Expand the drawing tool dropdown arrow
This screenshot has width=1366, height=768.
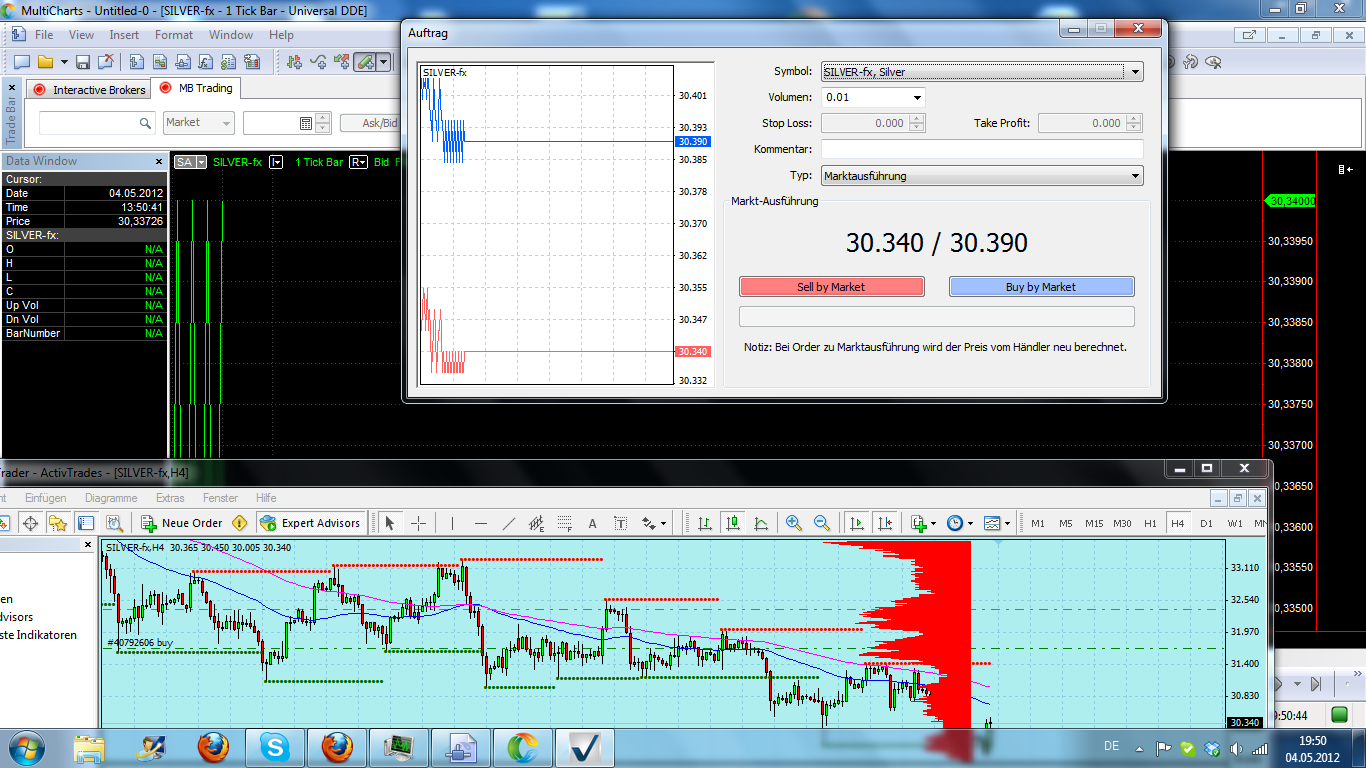coord(383,62)
